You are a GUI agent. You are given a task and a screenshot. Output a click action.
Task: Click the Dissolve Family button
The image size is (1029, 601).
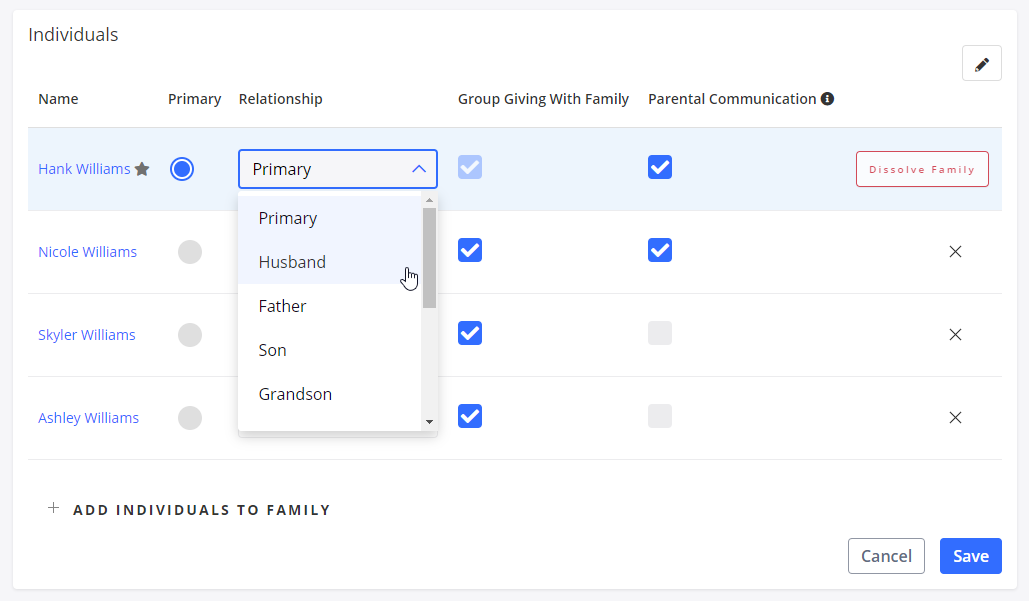pyautogui.click(x=921, y=169)
